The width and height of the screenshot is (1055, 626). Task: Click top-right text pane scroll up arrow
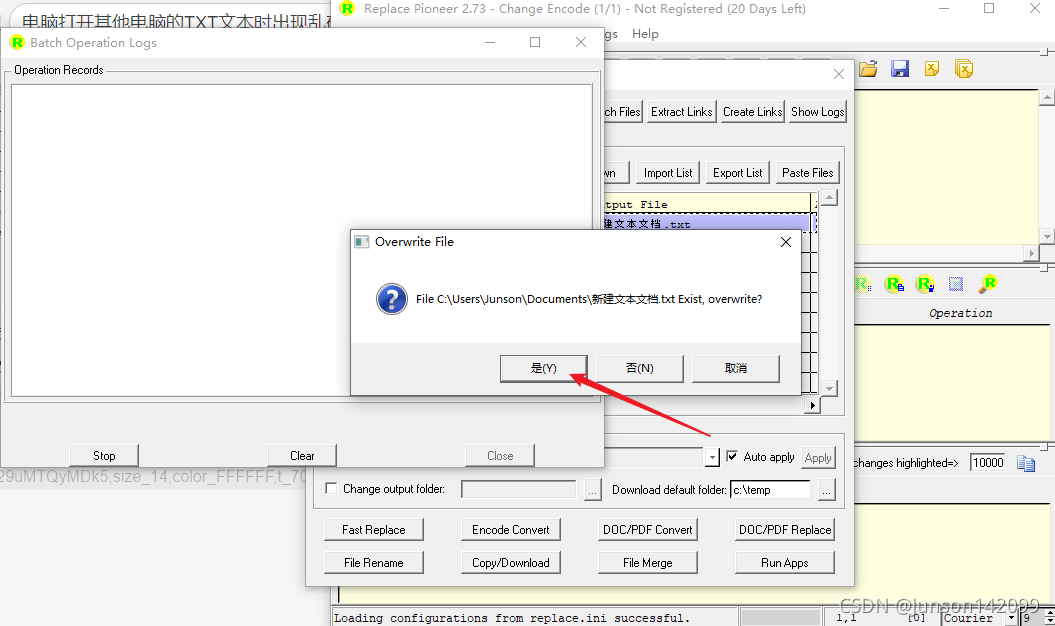coord(1046,98)
